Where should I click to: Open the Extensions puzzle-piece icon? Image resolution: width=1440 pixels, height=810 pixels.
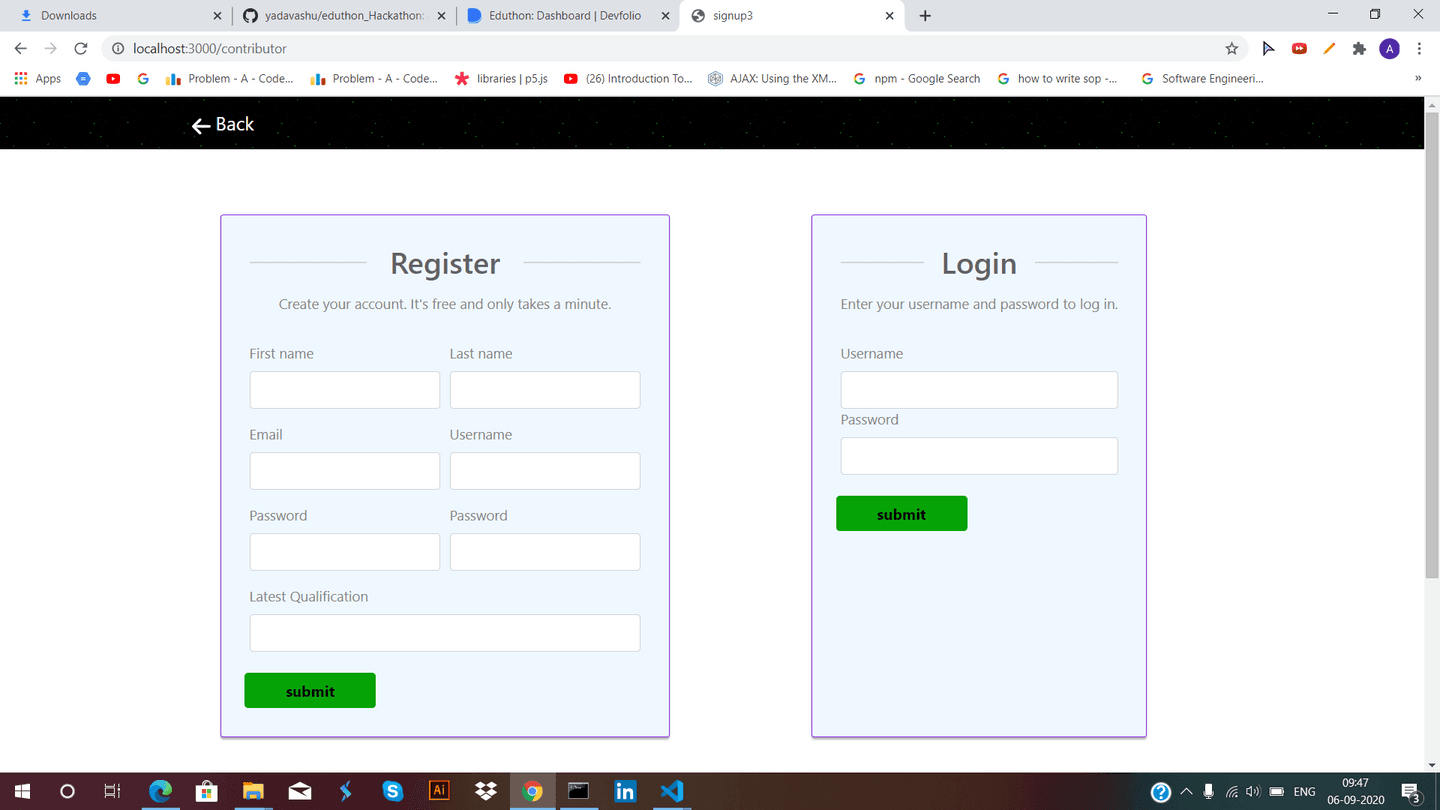(x=1359, y=48)
